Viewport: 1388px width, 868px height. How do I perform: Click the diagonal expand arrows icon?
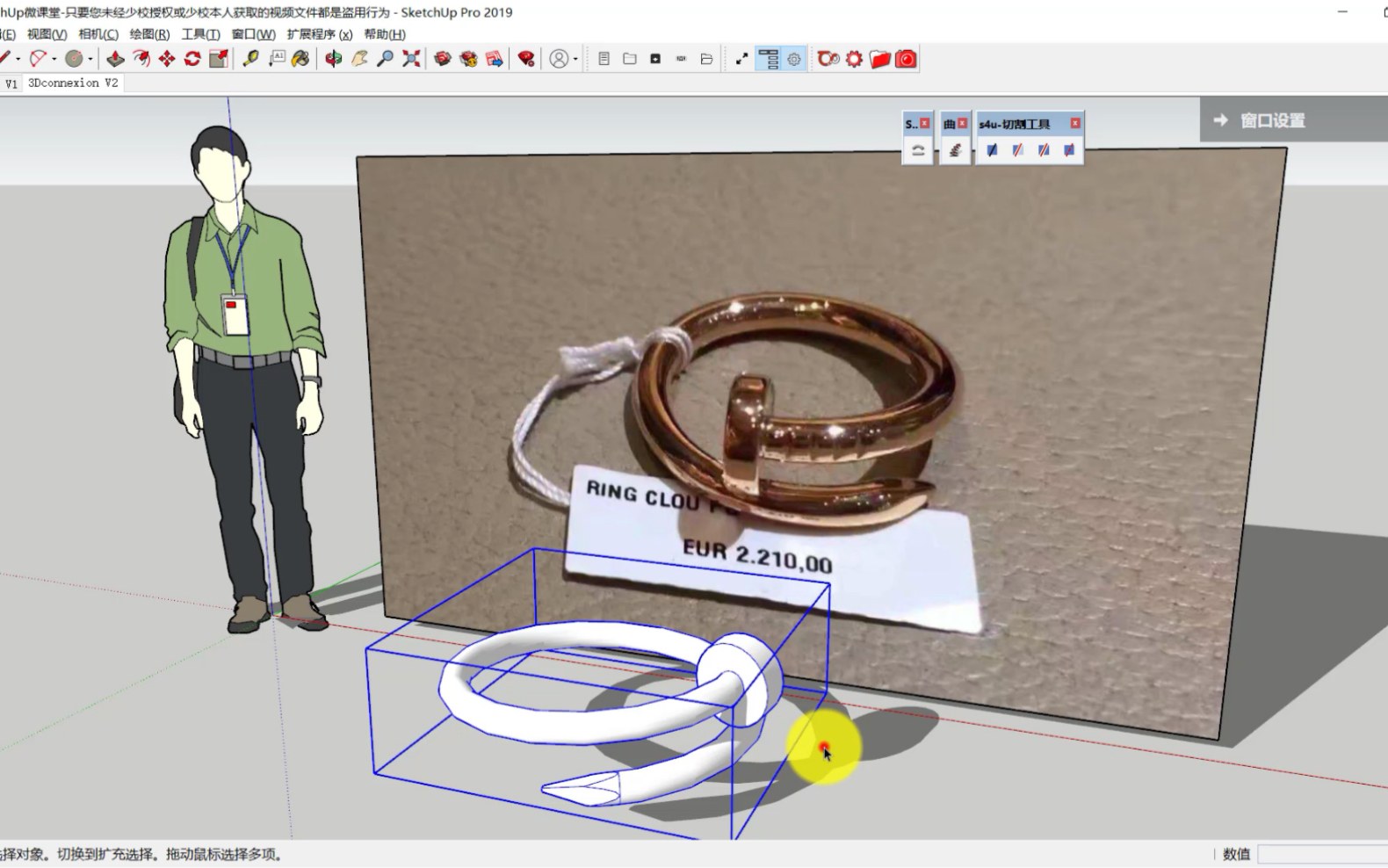pos(742,59)
